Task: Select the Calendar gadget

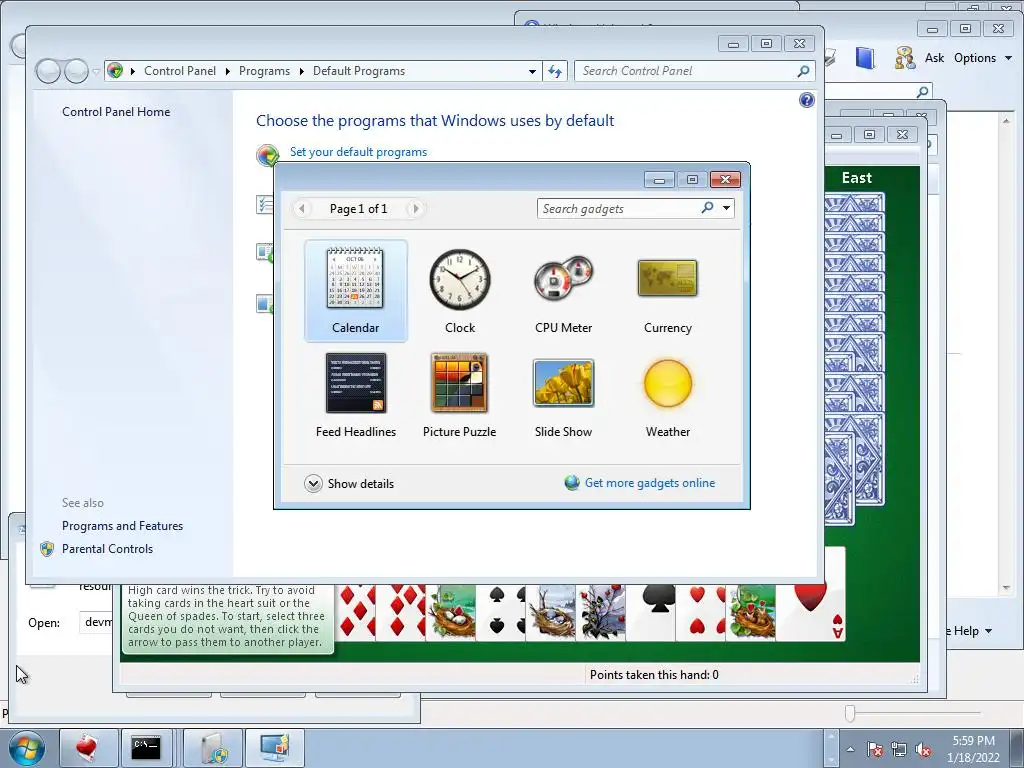Action: tap(355, 291)
